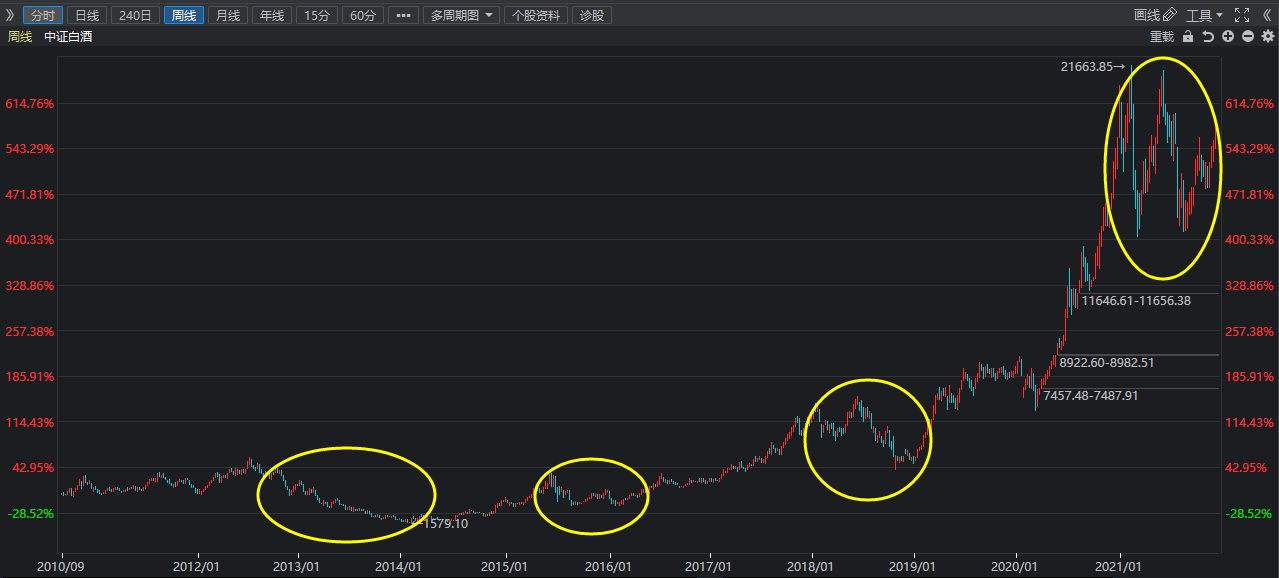Click the undo arrow icon

1208,36
